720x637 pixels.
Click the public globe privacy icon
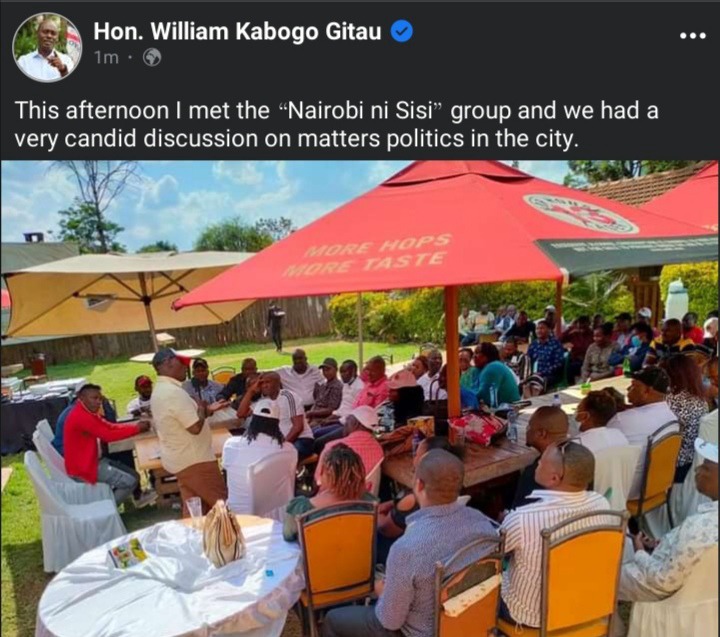pos(152,58)
